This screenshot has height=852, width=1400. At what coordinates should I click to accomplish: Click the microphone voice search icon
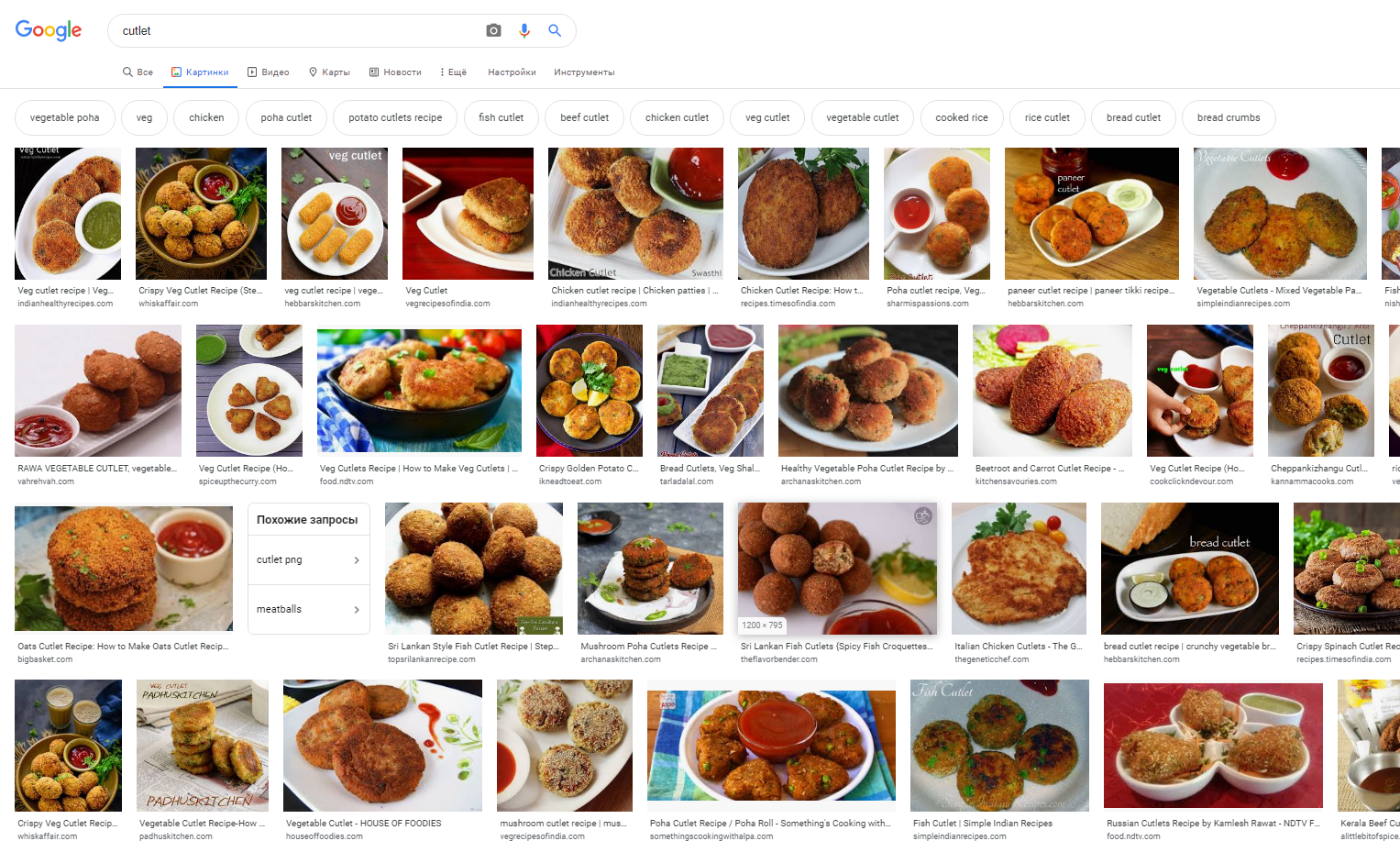coord(524,30)
